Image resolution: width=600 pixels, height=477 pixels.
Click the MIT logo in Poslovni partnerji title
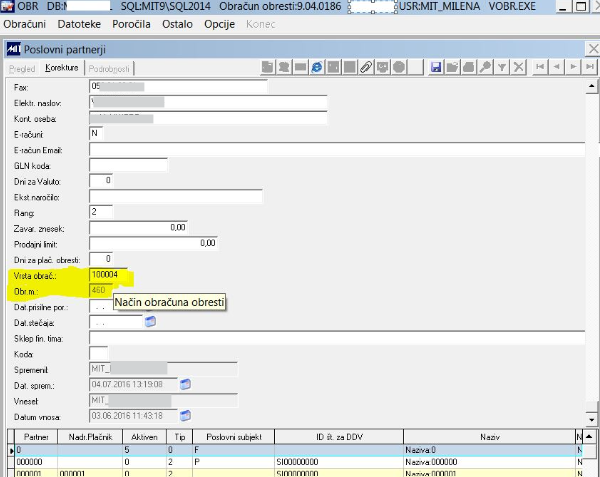pos(13,49)
